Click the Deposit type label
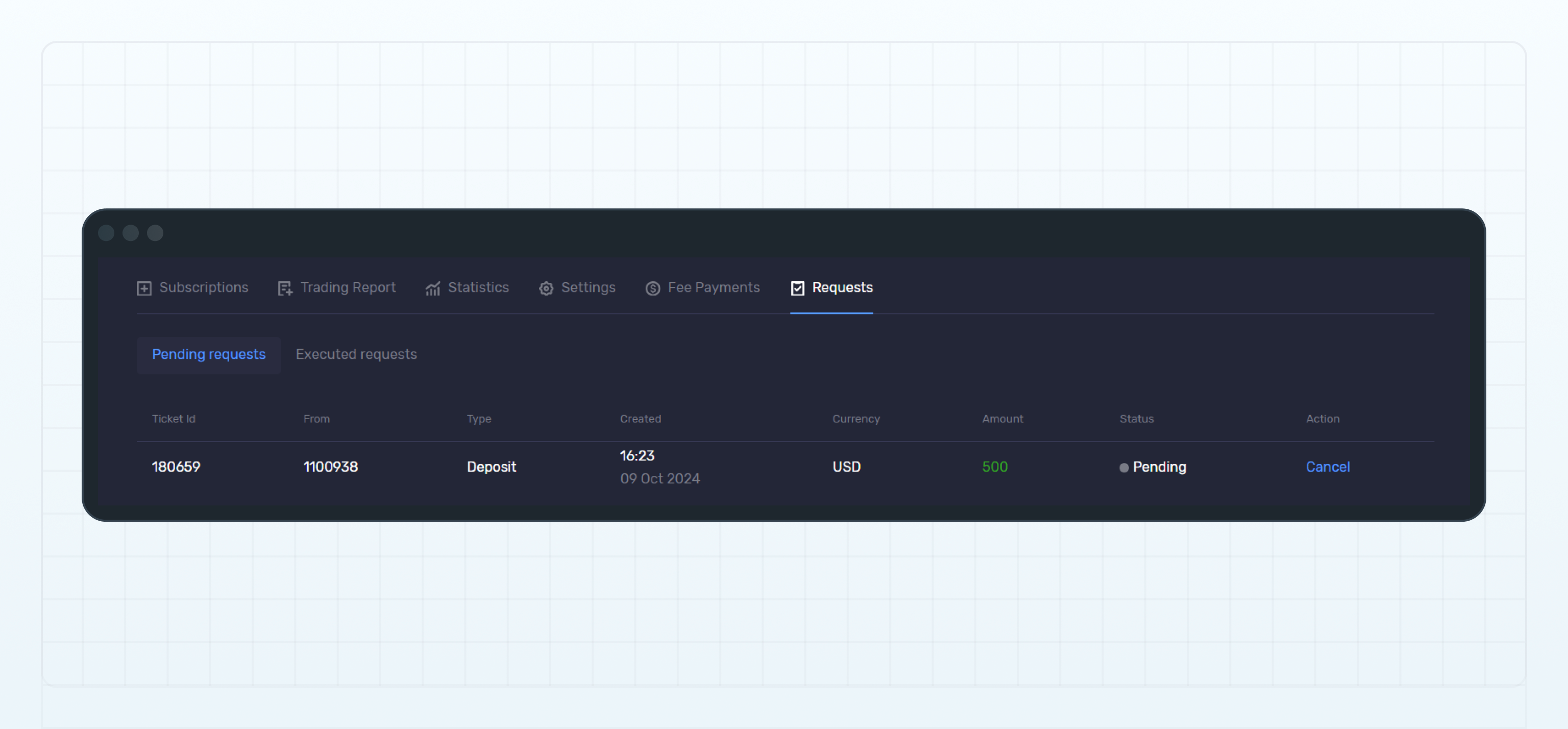The width and height of the screenshot is (1568, 729). click(x=491, y=467)
